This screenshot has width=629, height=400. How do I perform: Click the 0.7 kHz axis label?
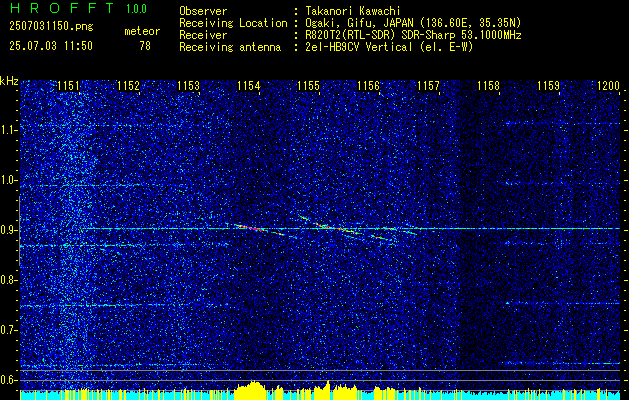tap(9, 330)
